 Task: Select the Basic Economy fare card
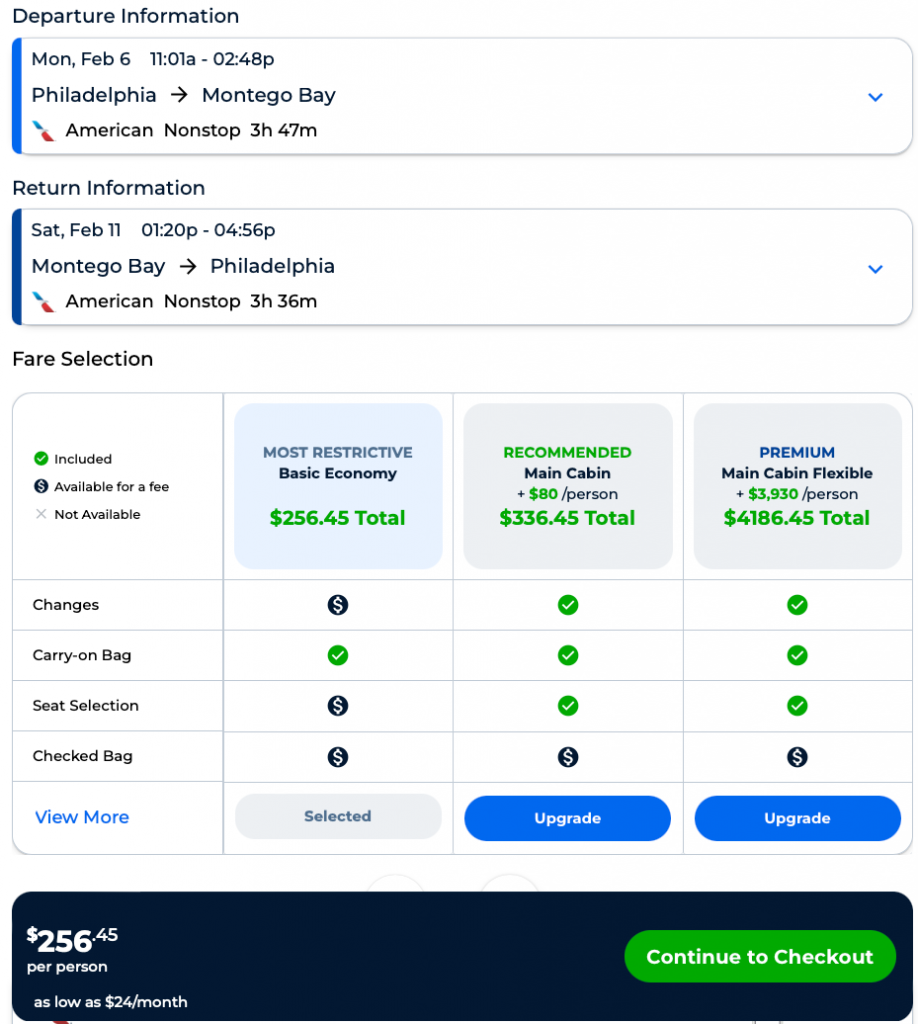[338, 486]
